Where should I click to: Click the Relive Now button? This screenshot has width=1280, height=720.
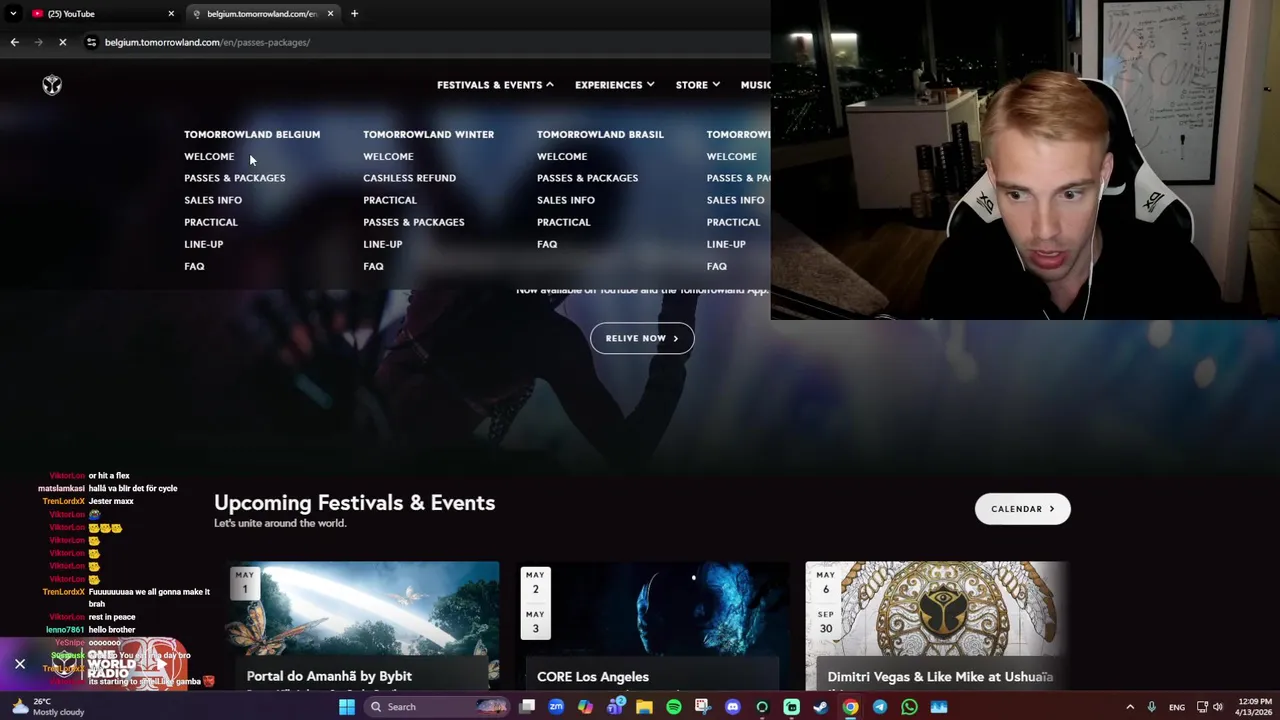[642, 338]
